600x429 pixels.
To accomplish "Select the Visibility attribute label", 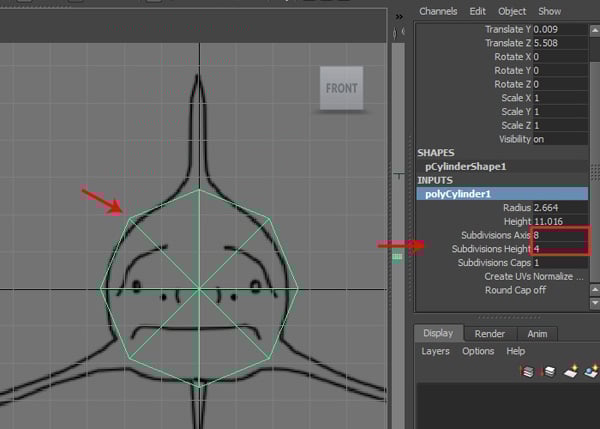I will tap(515, 139).
